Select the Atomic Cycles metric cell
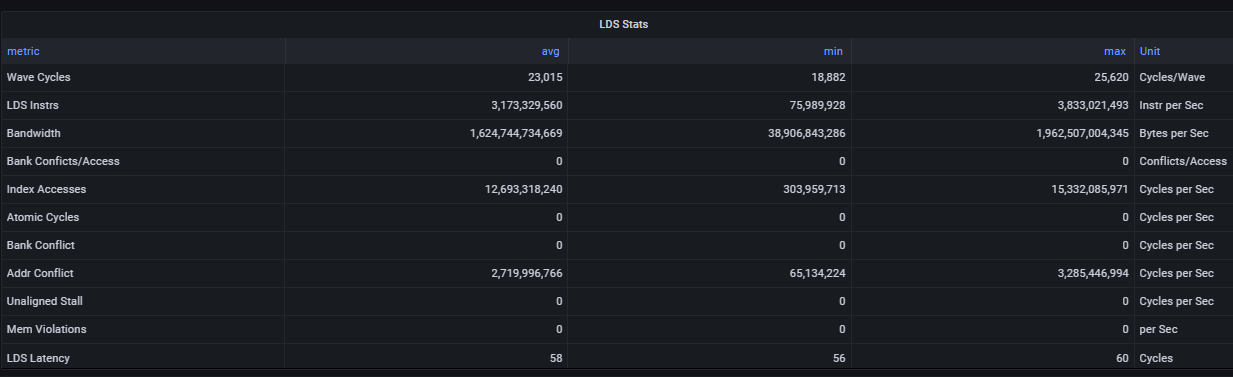 [x=143, y=217]
